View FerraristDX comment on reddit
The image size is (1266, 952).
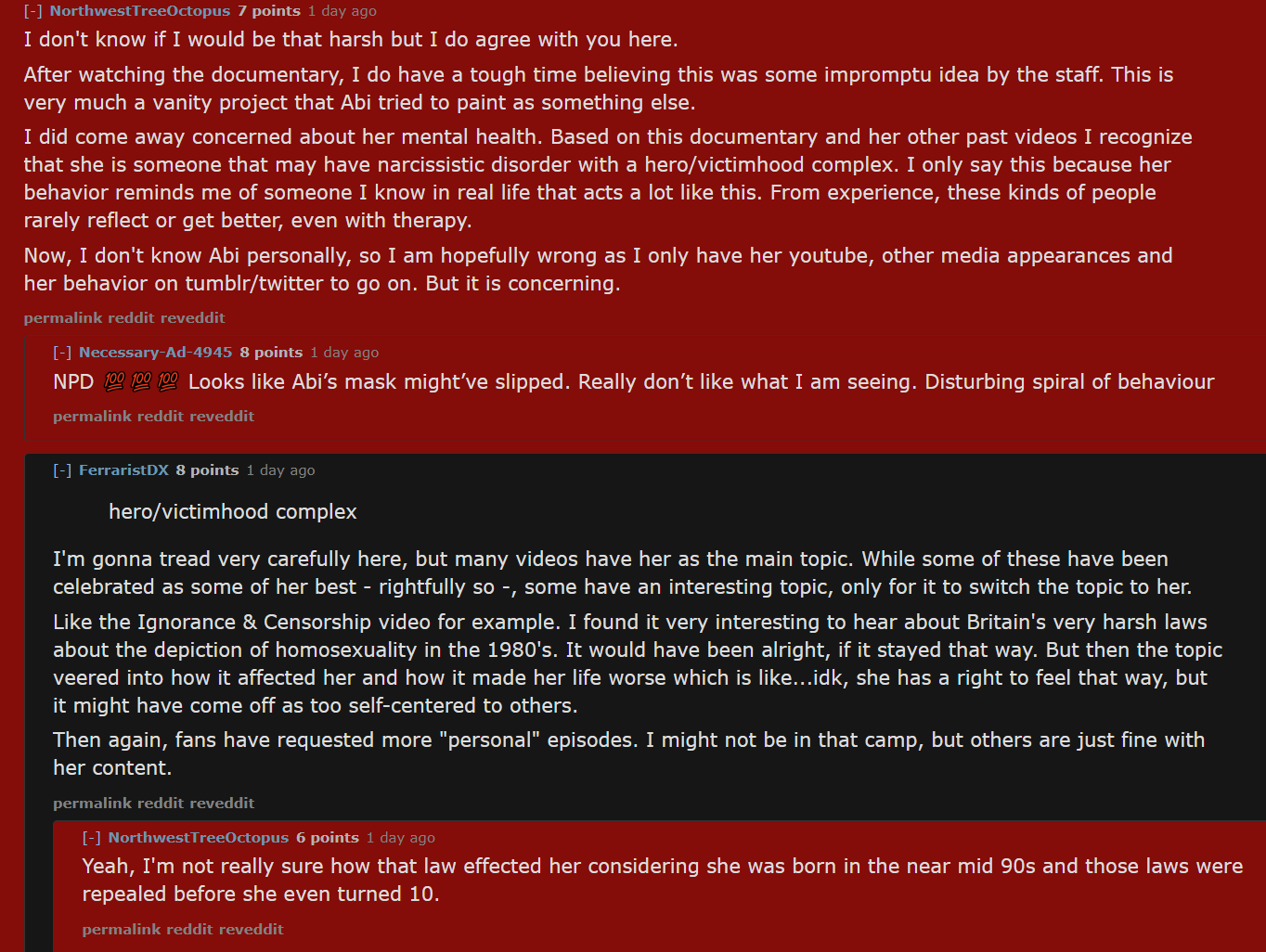tap(161, 804)
